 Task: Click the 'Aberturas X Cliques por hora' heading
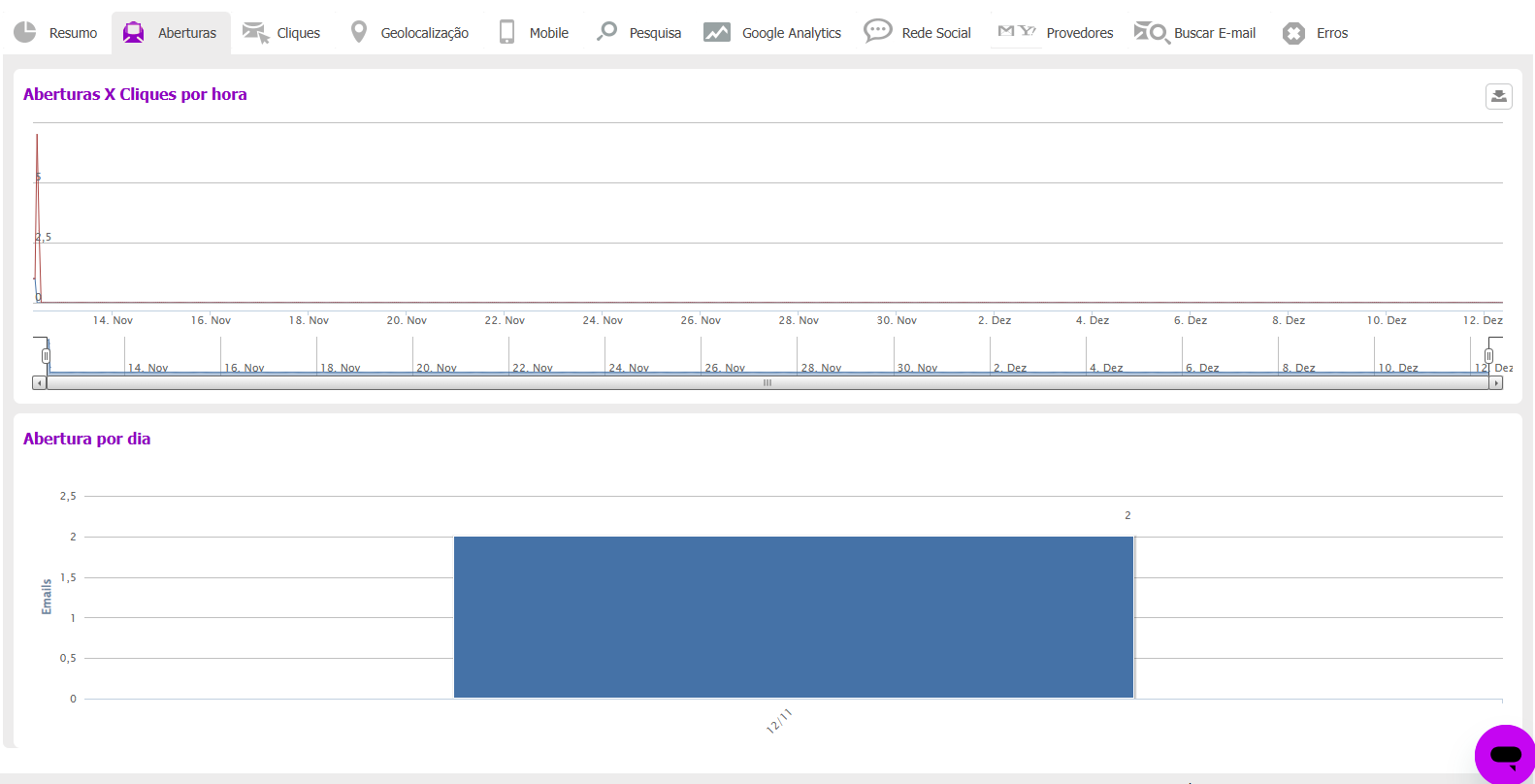(135, 94)
